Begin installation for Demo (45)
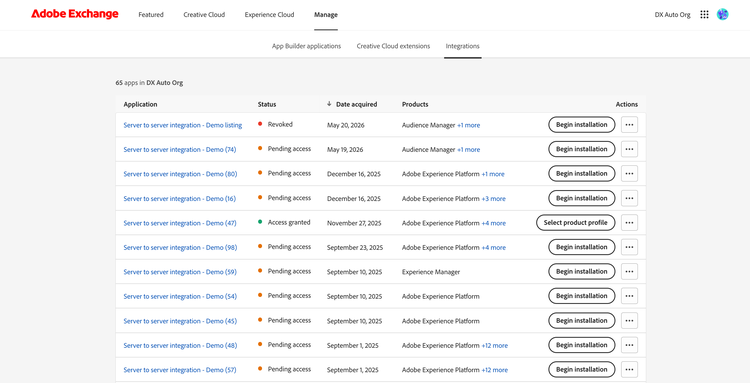The image size is (750, 383). click(582, 320)
